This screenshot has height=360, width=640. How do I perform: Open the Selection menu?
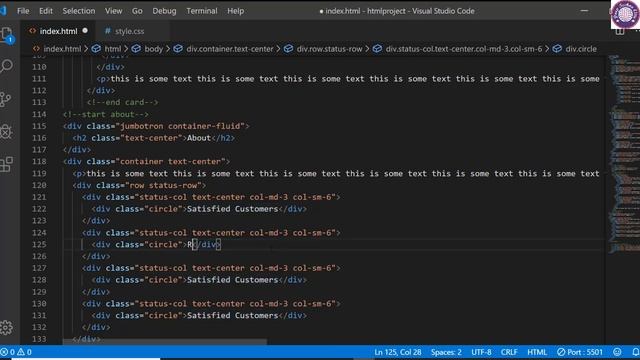[x=79, y=11]
